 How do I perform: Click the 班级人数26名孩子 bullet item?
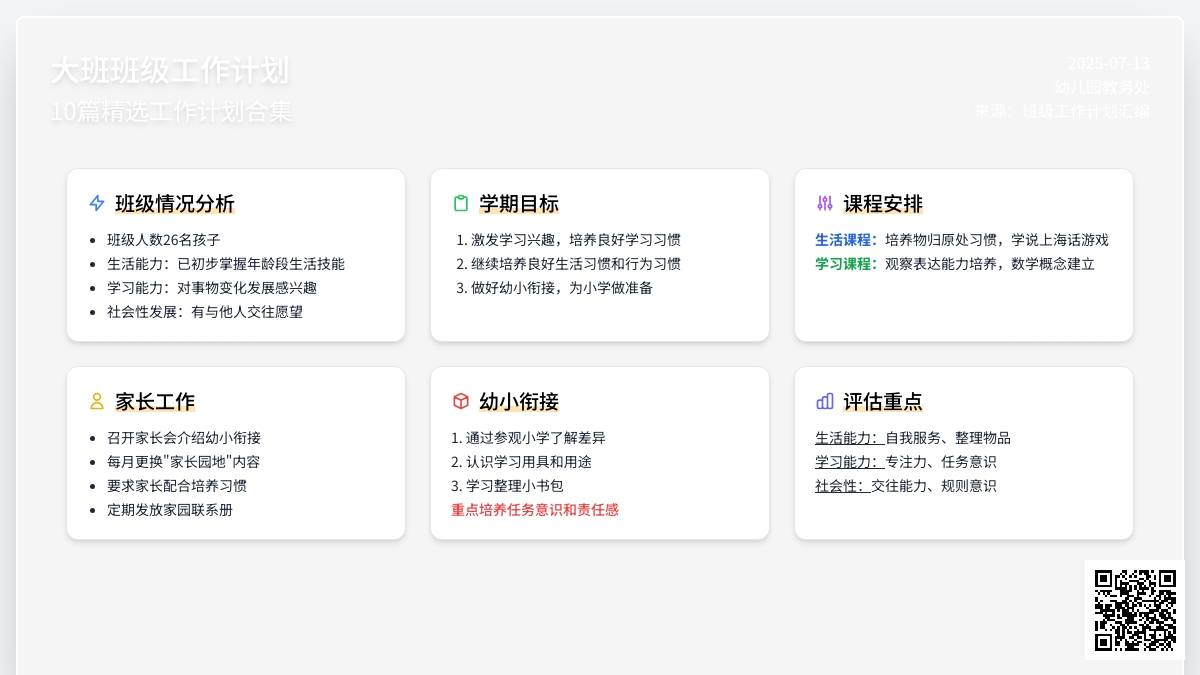tap(164, 240)
